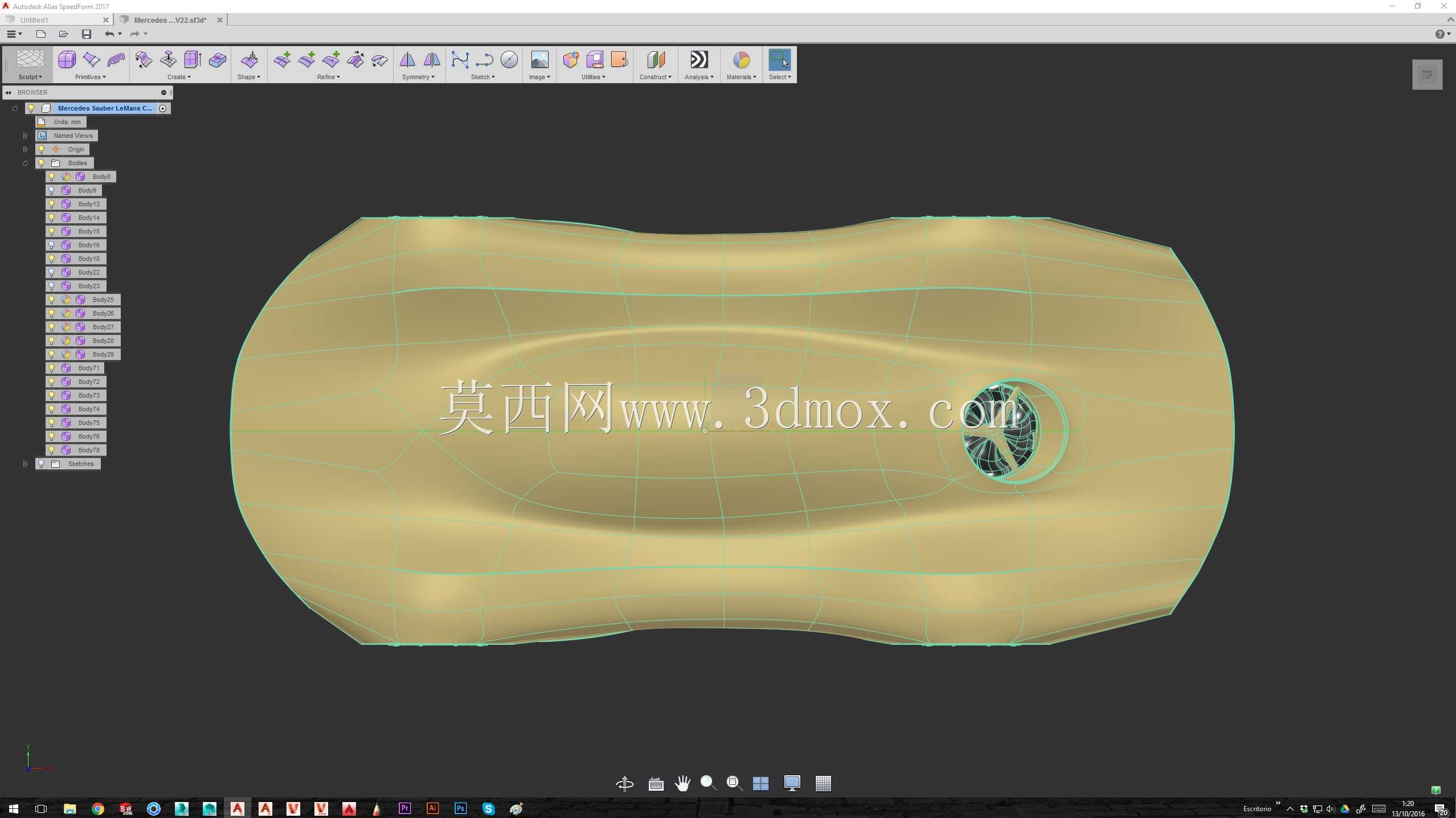The height and width of the screenshot is (818, 1456).
Task: Collapse the Bodies folder
Action: tap(25, 163)
